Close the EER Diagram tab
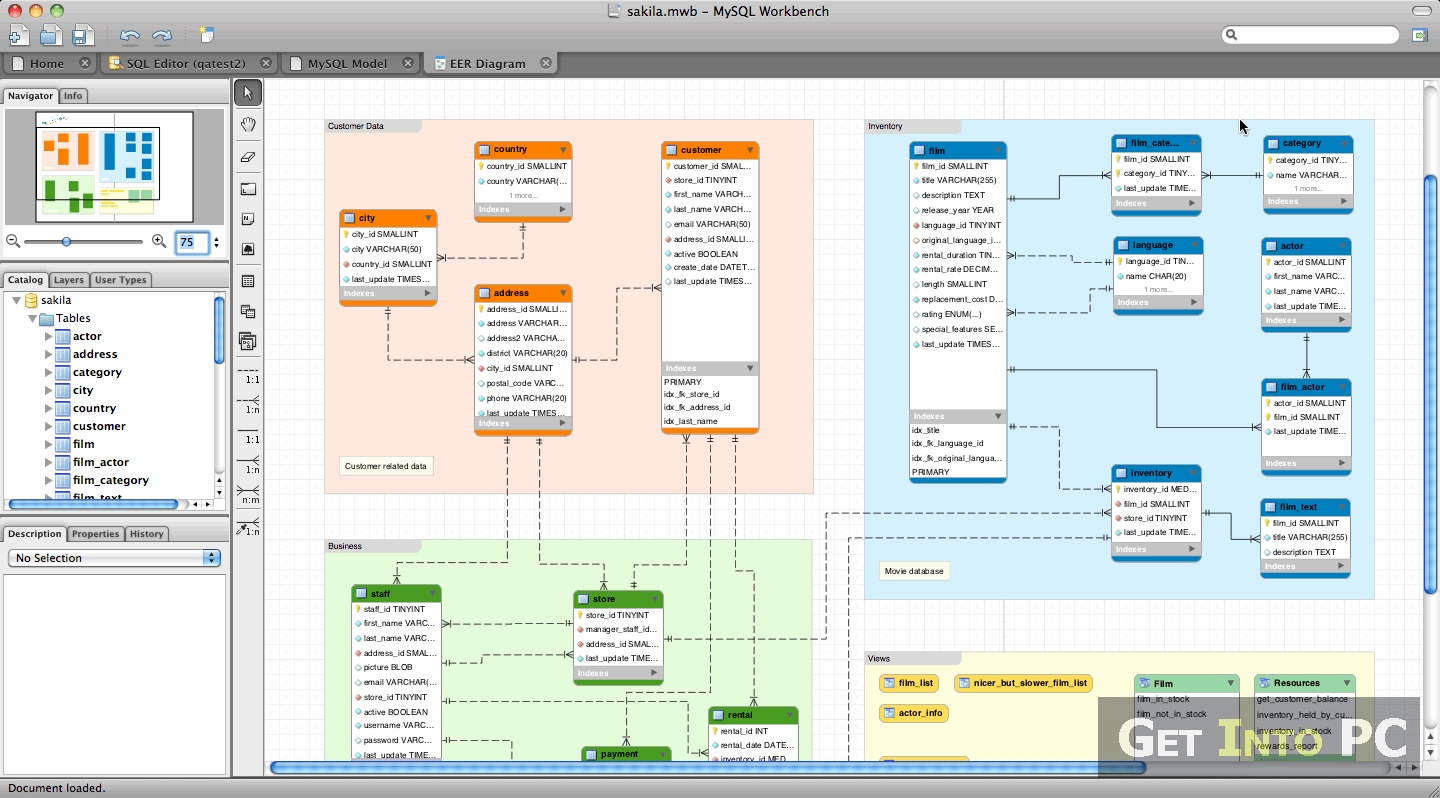 point(546,63)
